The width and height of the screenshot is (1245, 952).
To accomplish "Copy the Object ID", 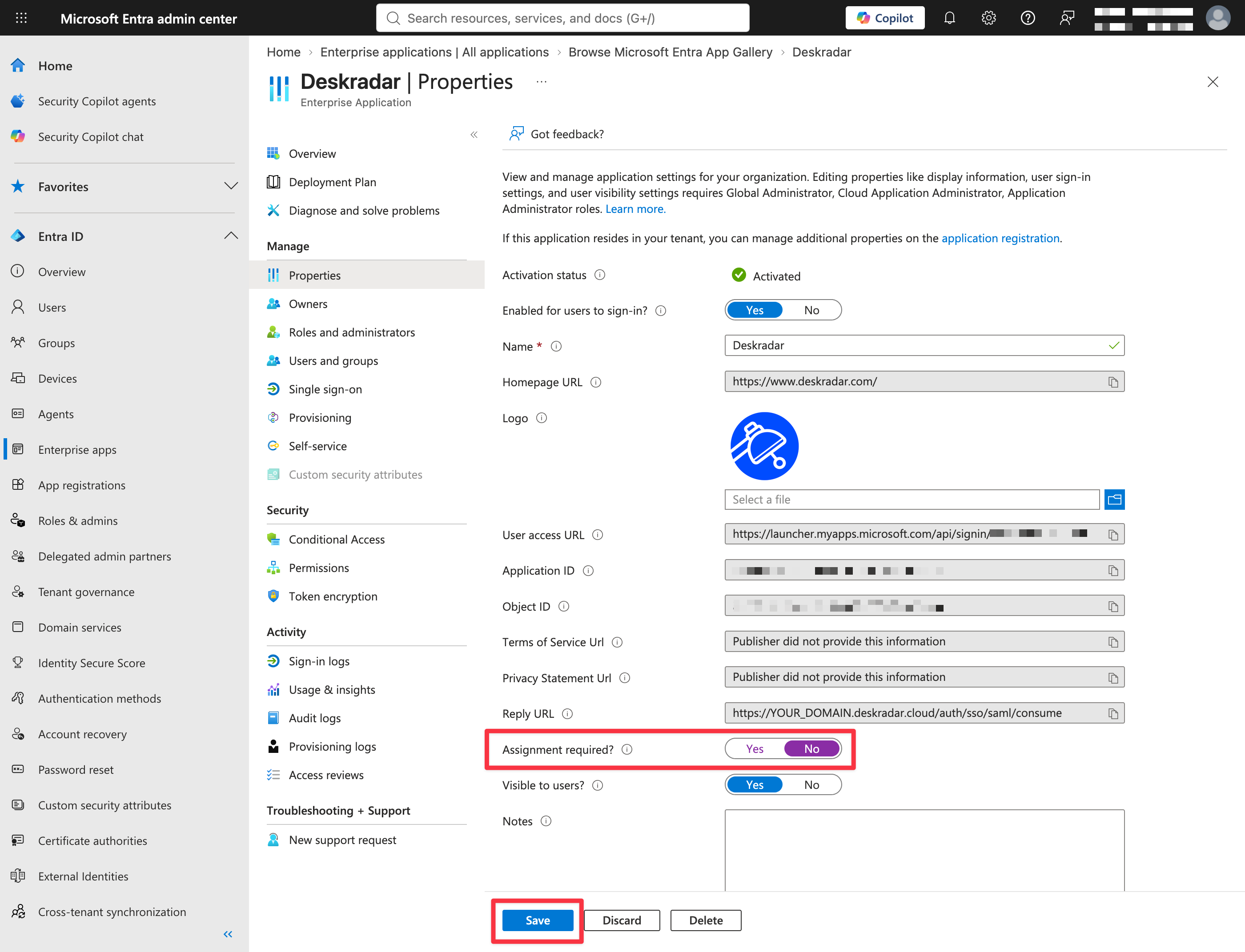I will (x=1113, y=606).
